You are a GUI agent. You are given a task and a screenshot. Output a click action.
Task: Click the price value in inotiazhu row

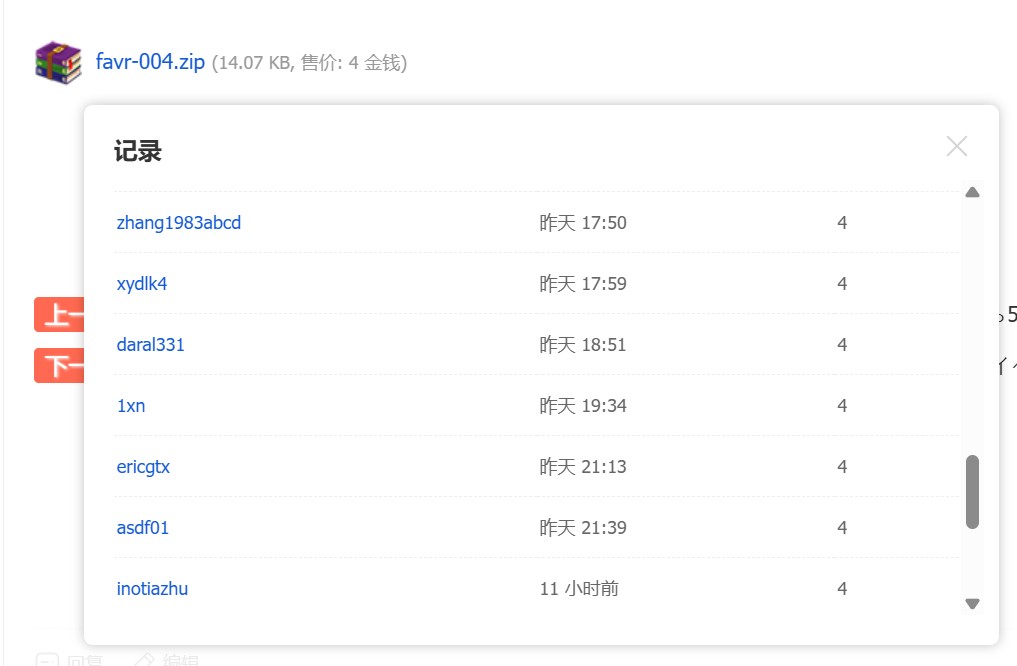click(x=842, y=589)
